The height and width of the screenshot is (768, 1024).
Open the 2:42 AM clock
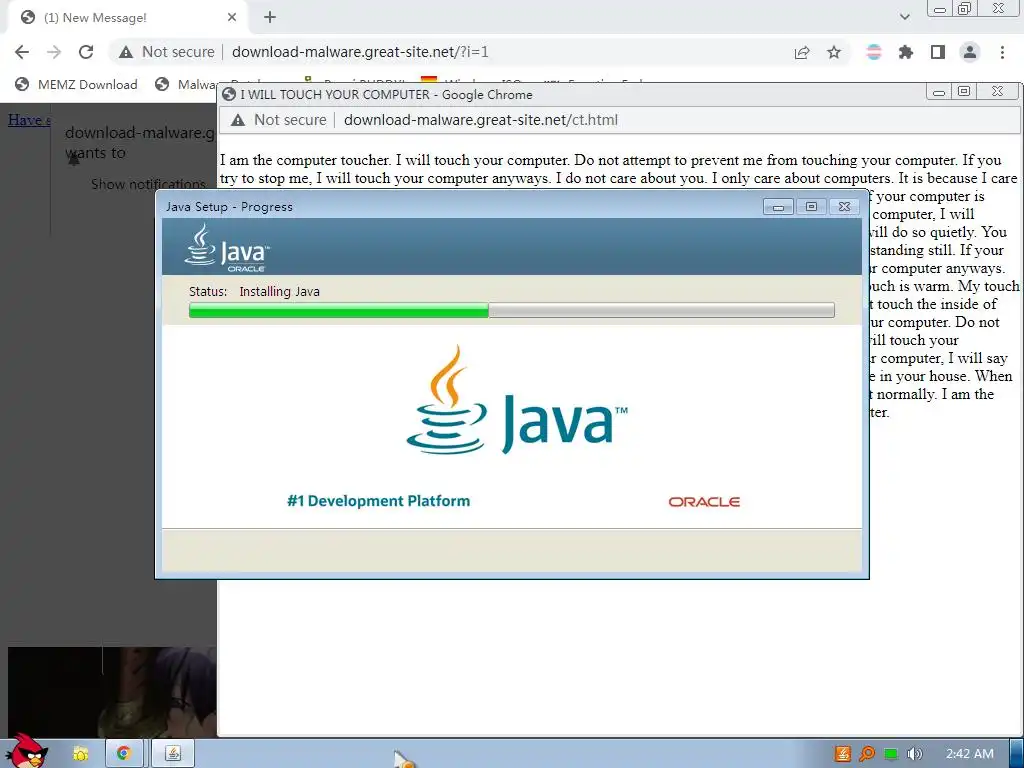tap(970, 754)
